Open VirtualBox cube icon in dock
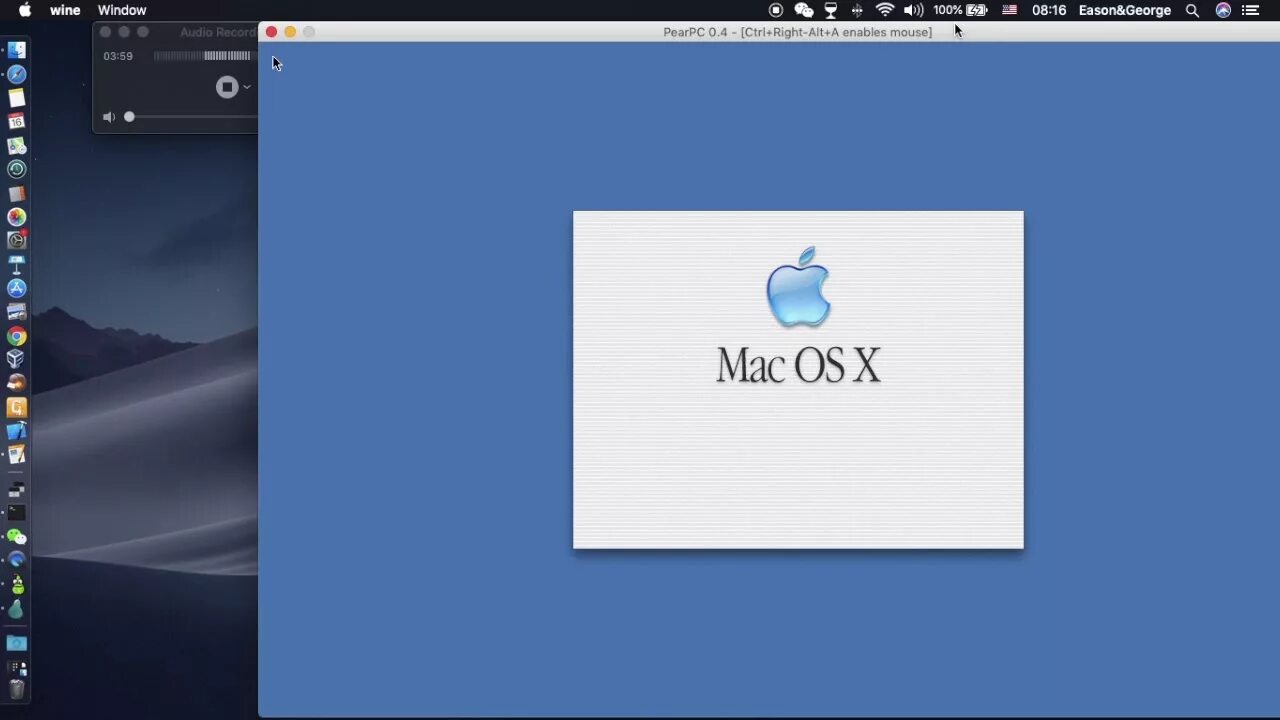 point(17,359)
